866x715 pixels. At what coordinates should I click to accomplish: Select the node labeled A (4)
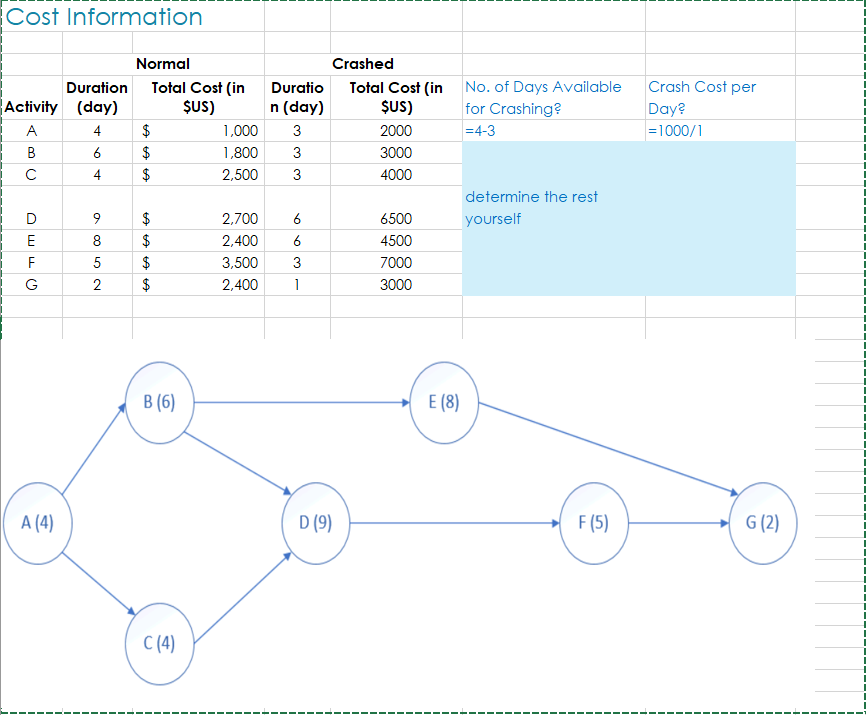tap(37, 523)
